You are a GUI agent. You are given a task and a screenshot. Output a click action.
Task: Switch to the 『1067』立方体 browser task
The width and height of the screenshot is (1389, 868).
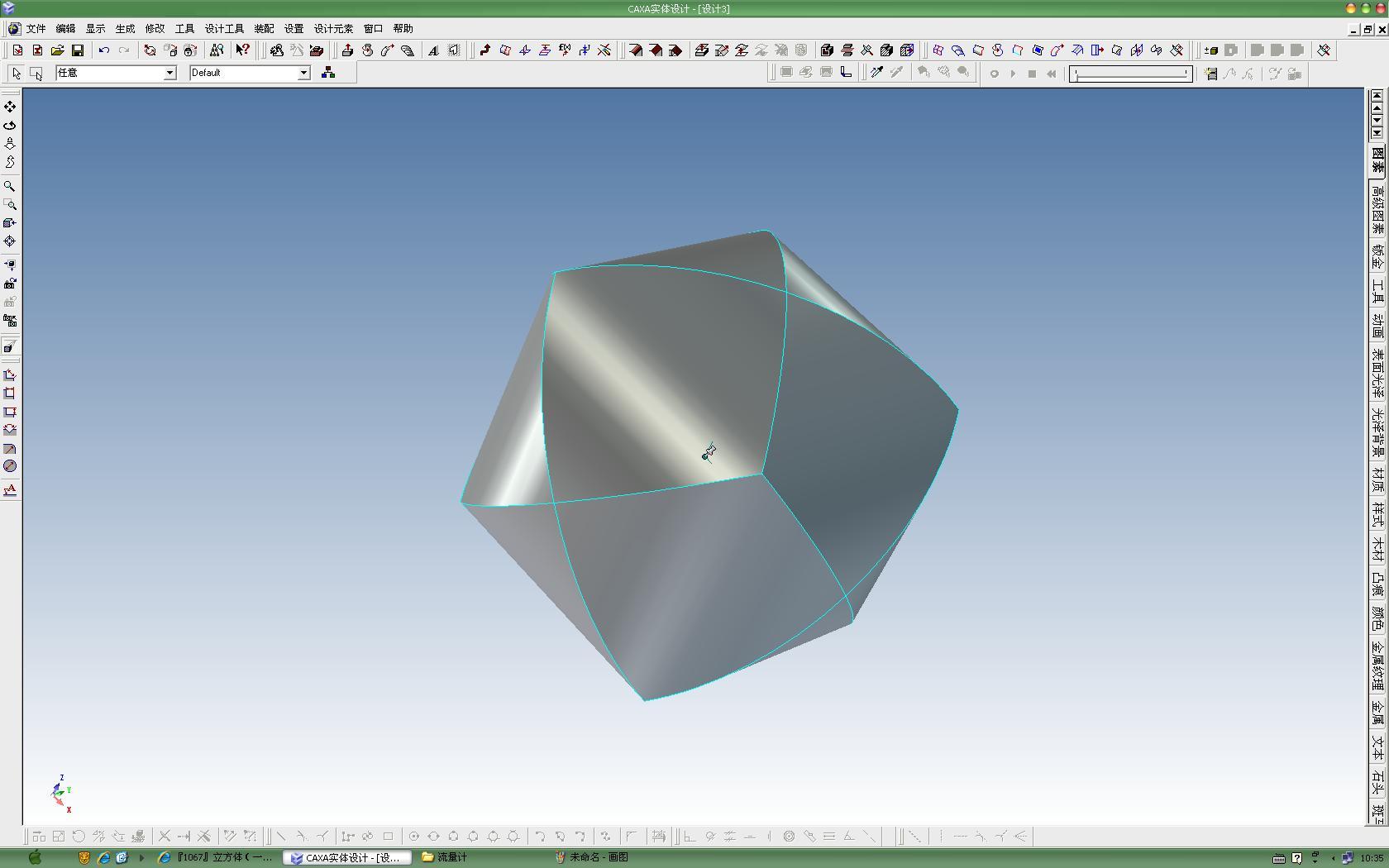pos(216,857)
